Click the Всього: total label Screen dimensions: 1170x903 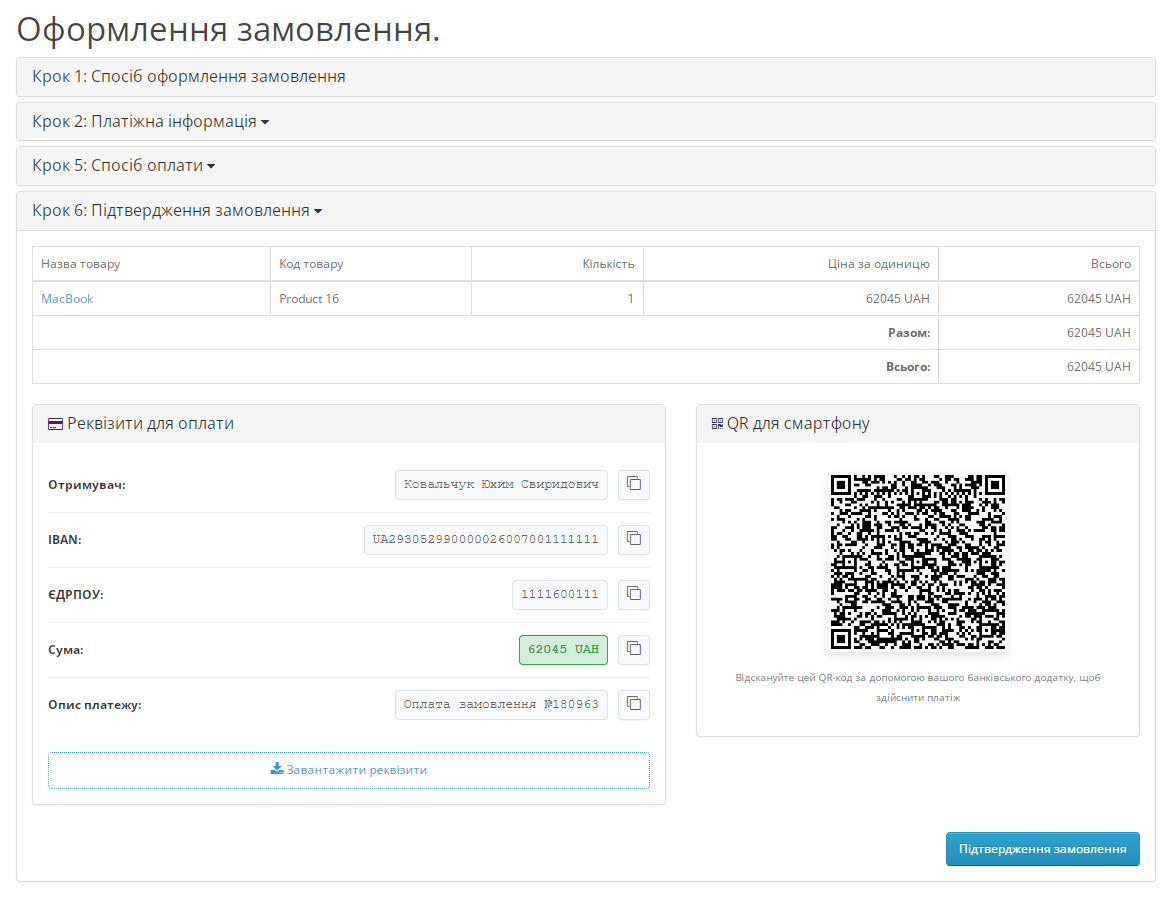(908, 367)
